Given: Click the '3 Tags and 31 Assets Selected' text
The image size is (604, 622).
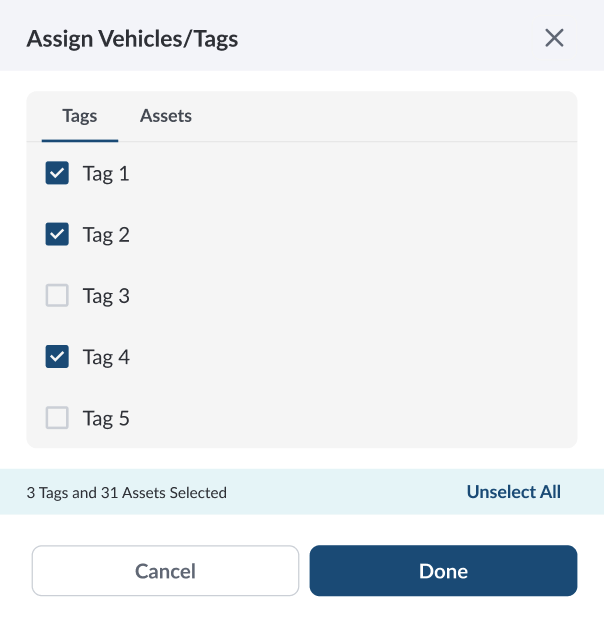Looking at the screenshot, I should [127, 493].
